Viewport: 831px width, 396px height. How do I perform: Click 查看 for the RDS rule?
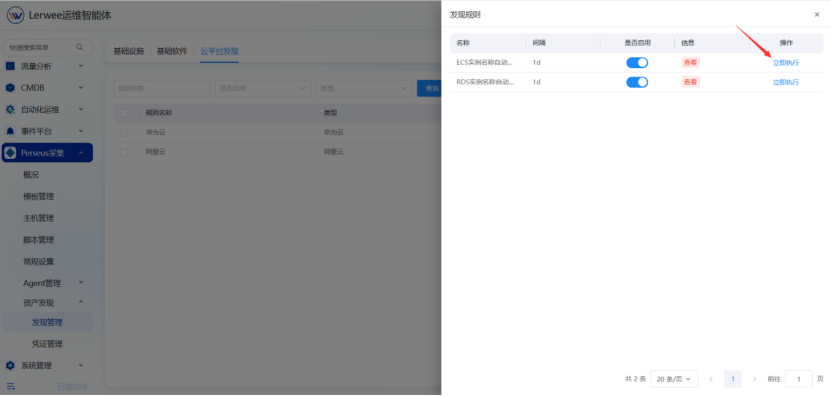[691, 82]
